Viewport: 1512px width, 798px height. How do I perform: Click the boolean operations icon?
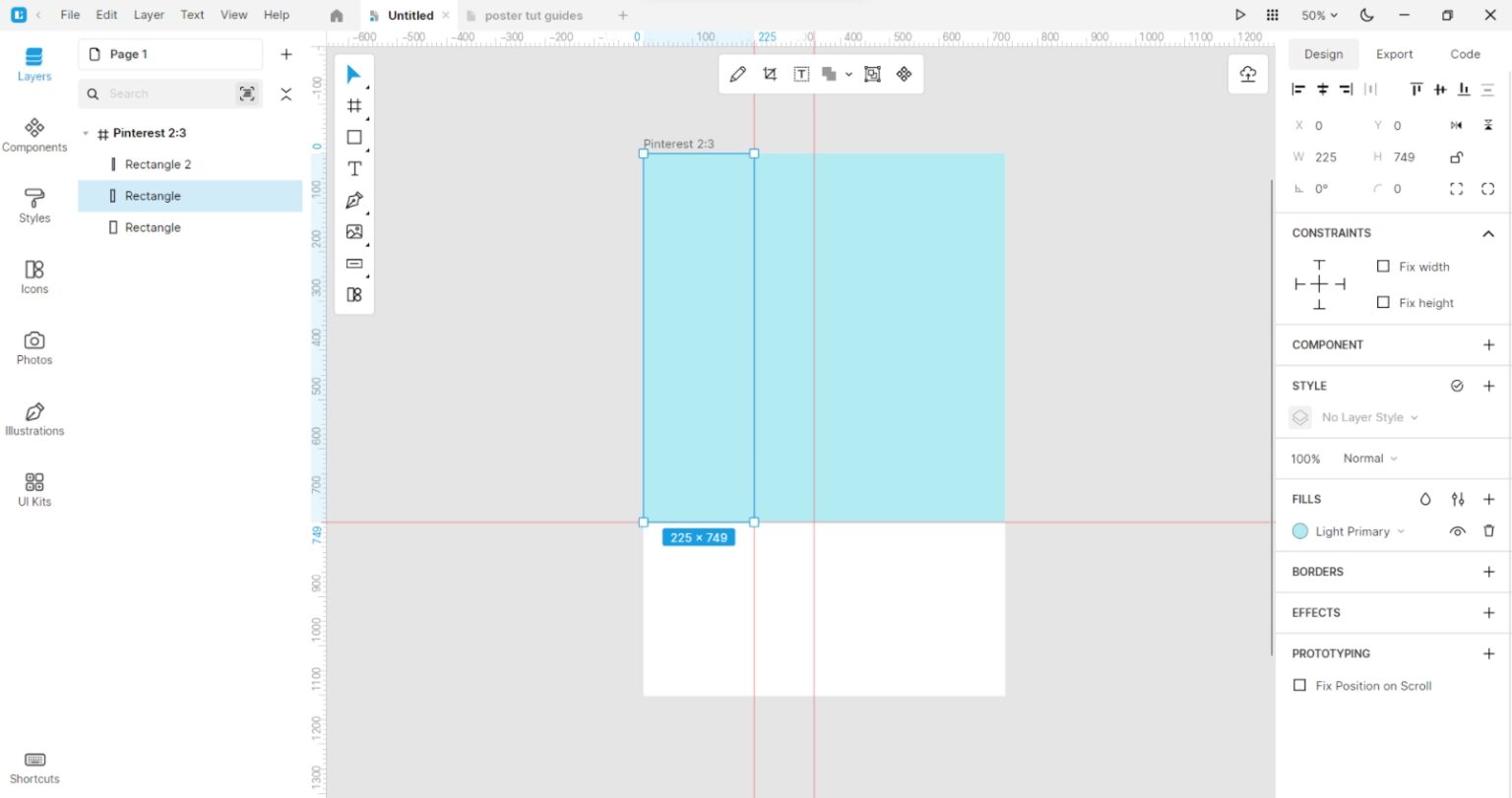(829, 74)
